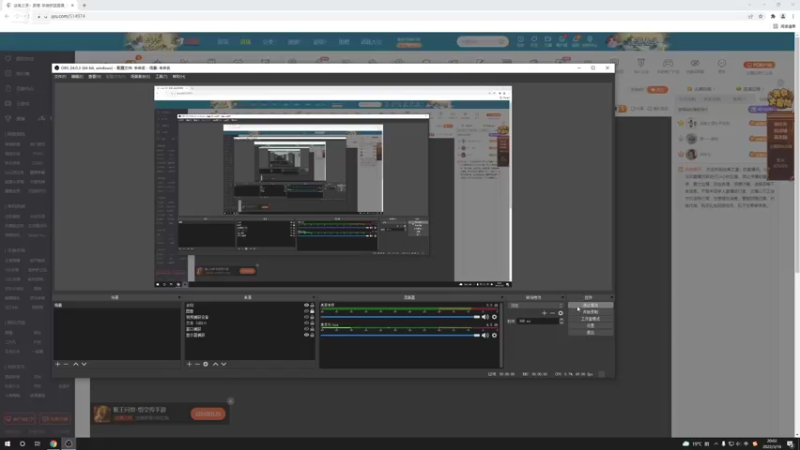Open 麦克风/Aux audio settings gear

pyautogui.click(x=494, y=335)
